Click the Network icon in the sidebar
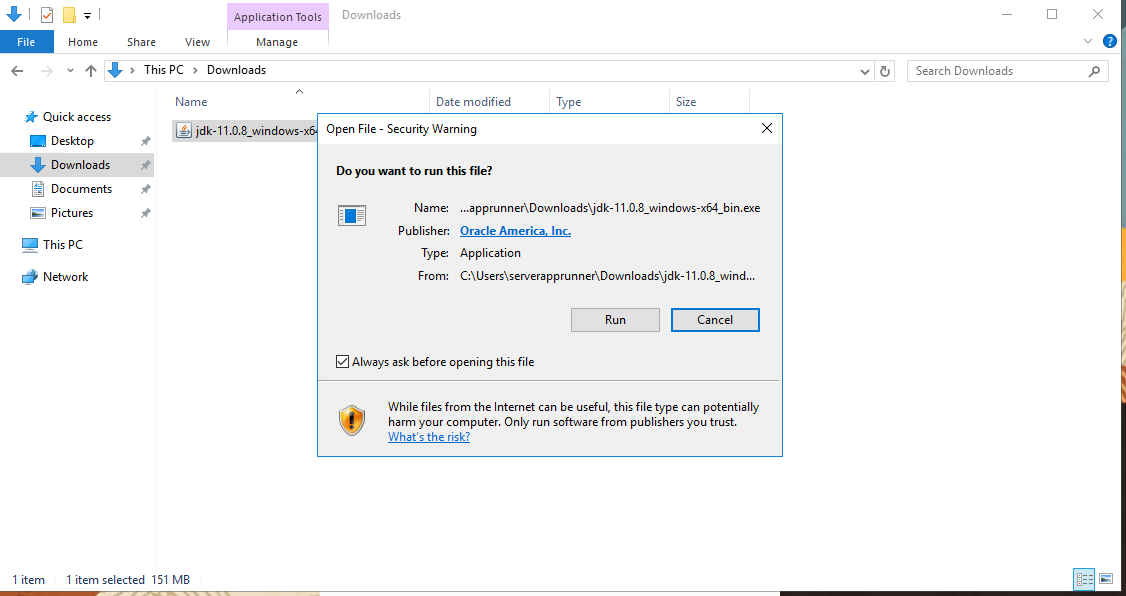The height and width of the screenshot is (596, 1126). (x=29, y=277)
